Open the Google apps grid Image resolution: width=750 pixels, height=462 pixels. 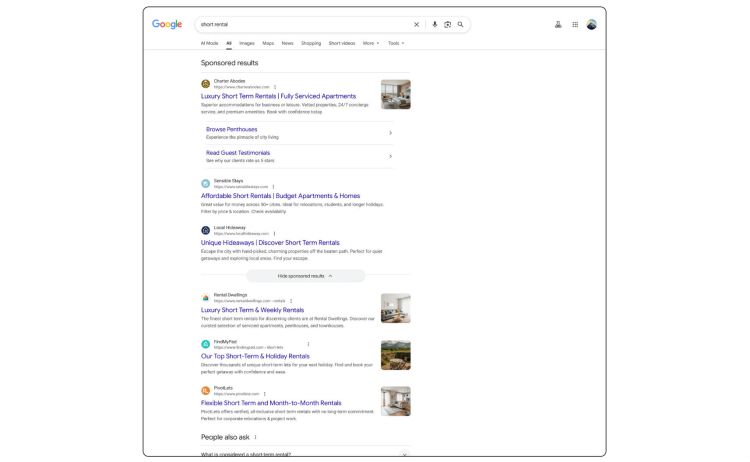[x=575, y=25]
